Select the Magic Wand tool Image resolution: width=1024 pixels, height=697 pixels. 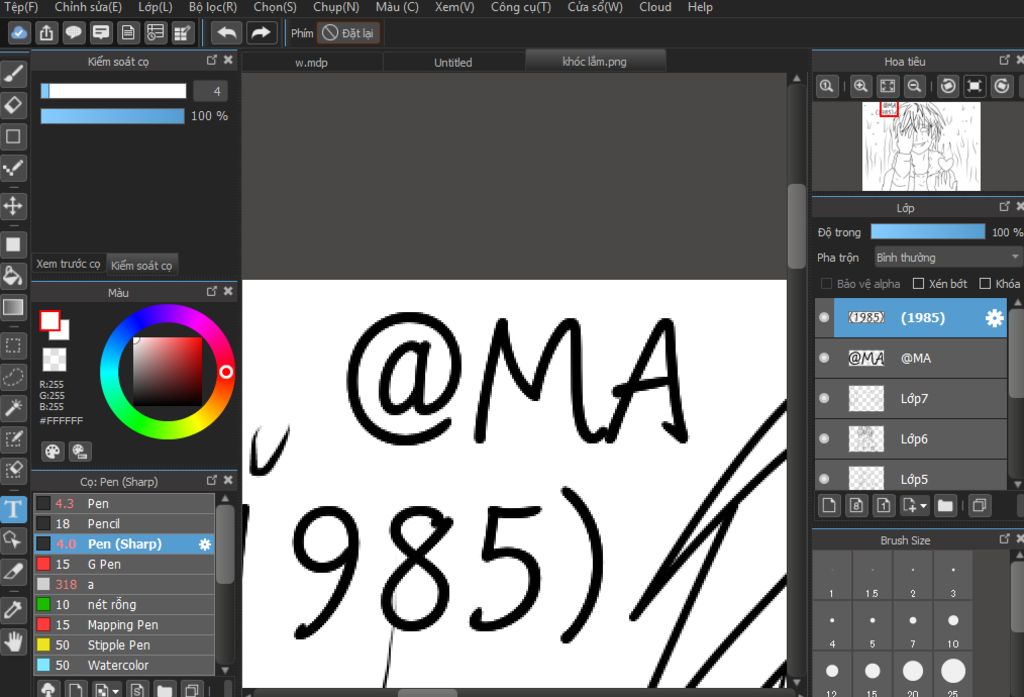coord(14,408)
